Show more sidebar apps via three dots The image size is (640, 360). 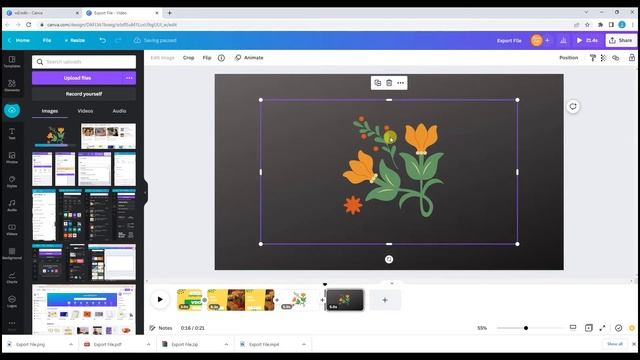click(x=12, y=323)
